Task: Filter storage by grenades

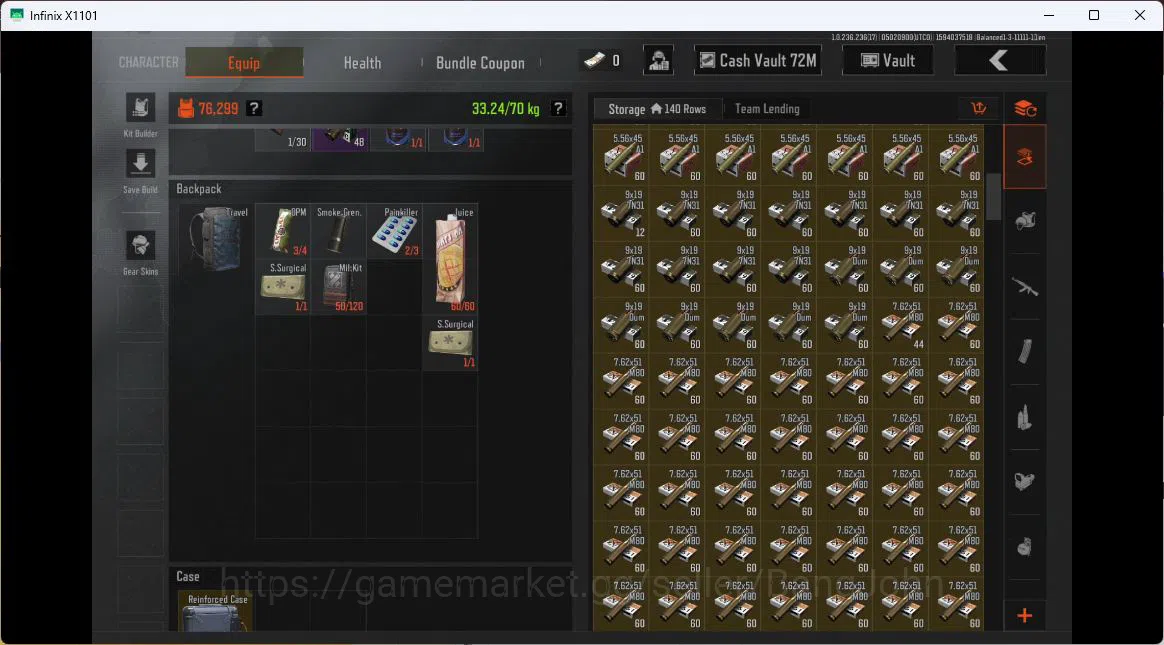Action: click(x=1025, y=547)
